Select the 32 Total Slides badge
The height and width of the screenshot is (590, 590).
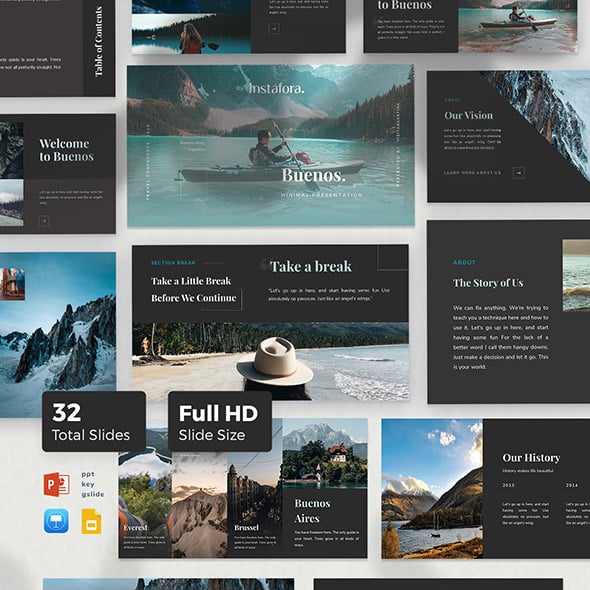(x=94, y=421)
